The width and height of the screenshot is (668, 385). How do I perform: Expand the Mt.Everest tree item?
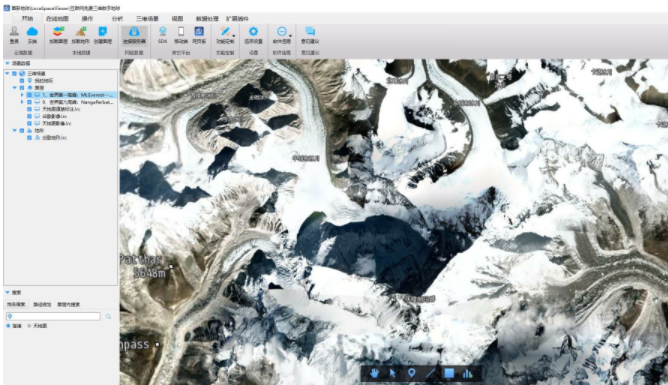click(22, 95)
